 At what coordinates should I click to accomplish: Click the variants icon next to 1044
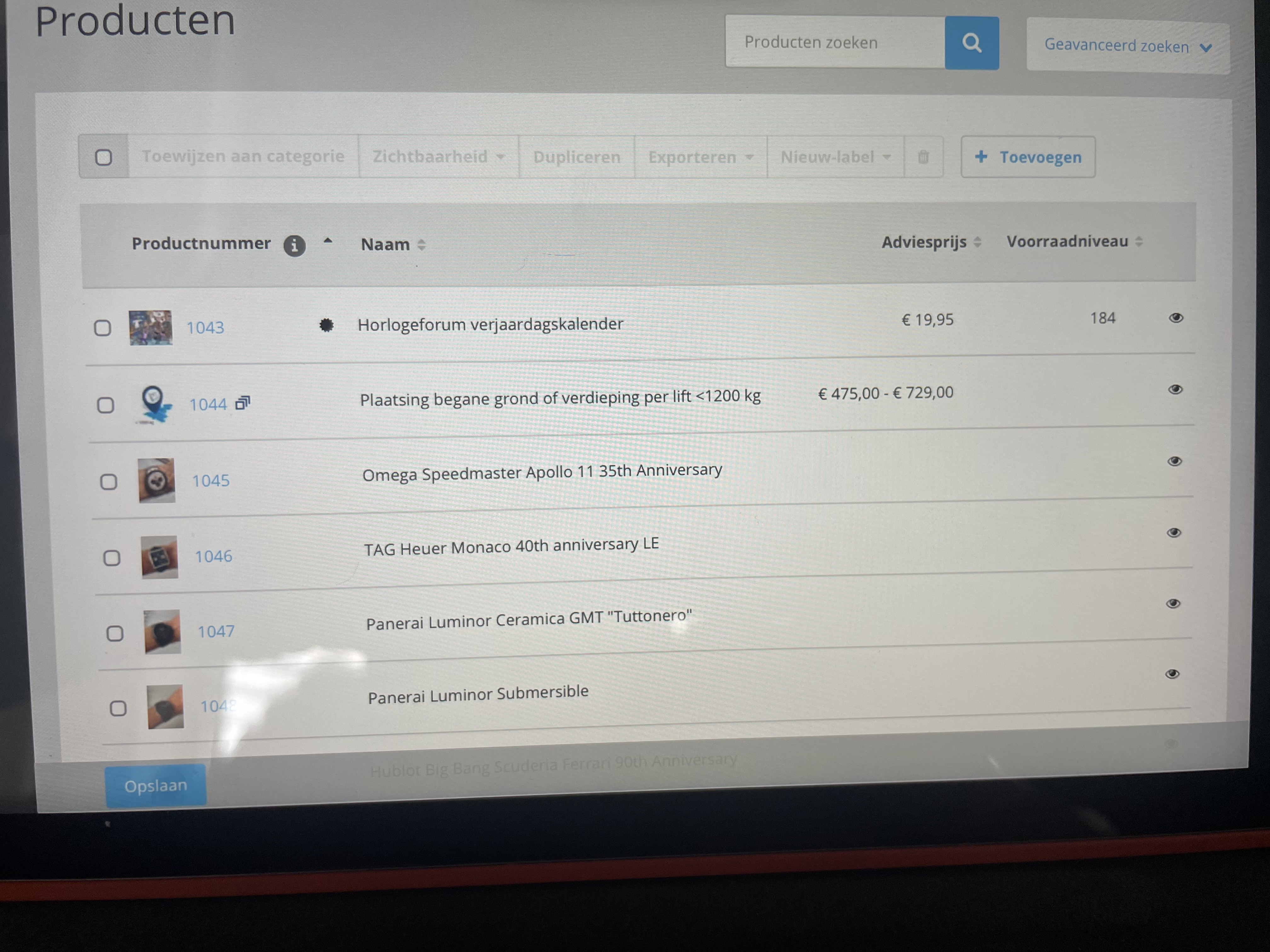pos(243,403)
